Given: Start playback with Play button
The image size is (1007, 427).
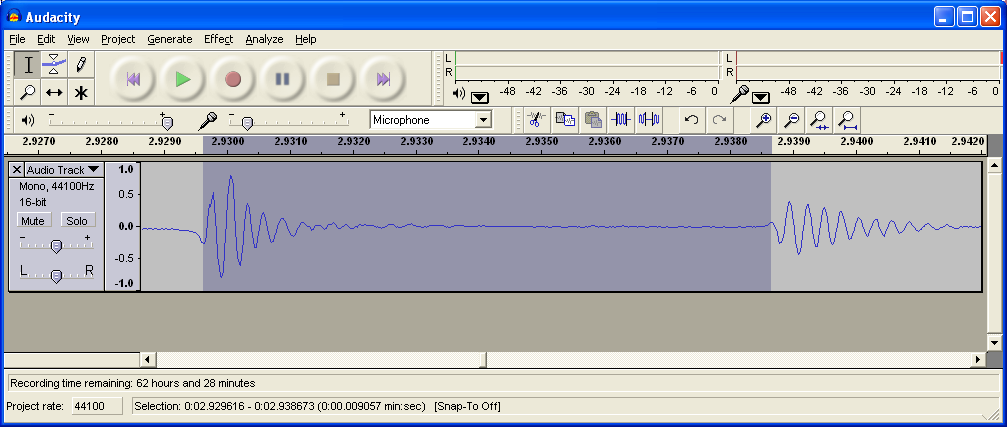Looking at the screenshot, I should (183, 79).
